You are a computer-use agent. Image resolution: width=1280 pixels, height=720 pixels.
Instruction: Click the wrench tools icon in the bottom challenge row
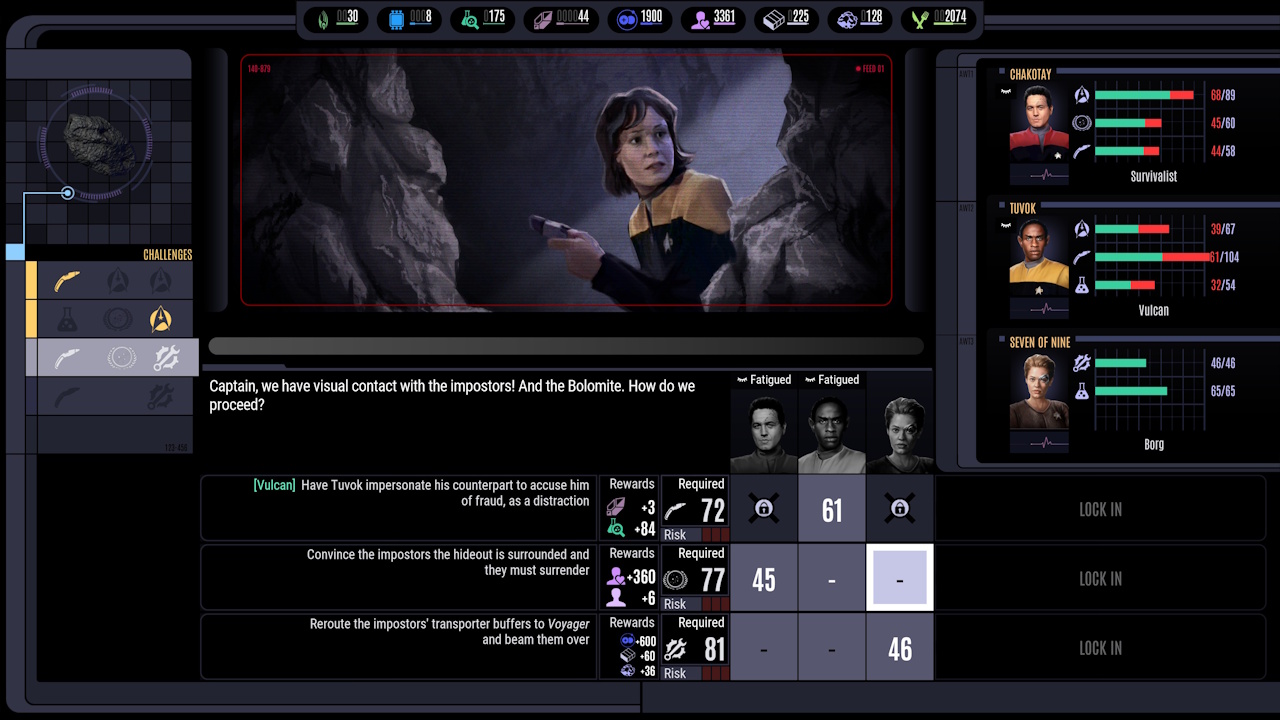tap(162, 395)
